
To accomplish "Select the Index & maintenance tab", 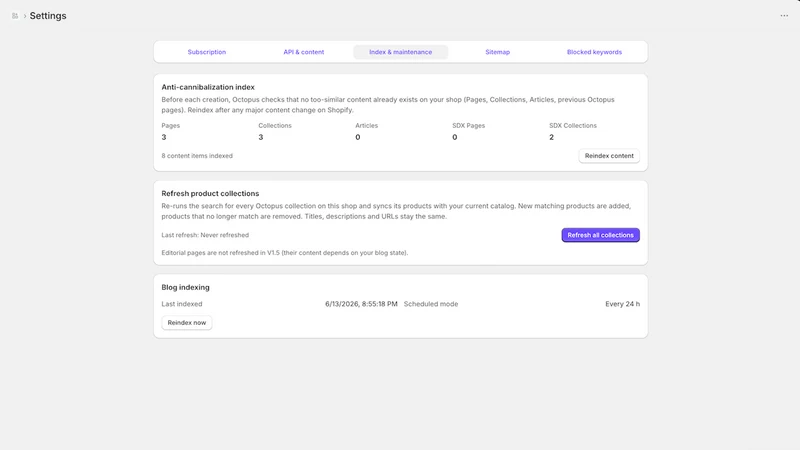I will click(401, 52).
